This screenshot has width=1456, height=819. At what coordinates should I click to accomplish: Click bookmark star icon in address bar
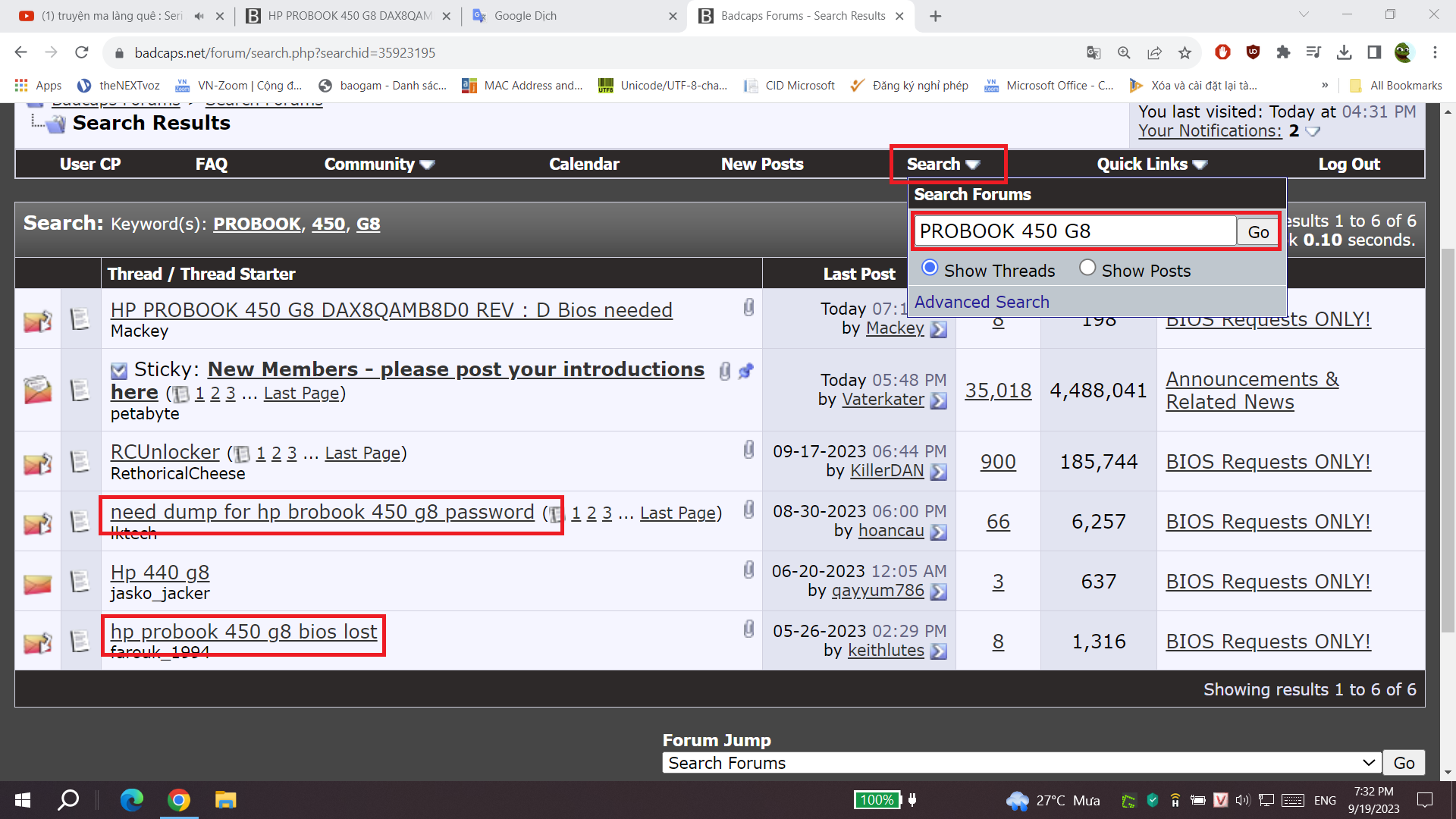click(x=1185, y=52)
